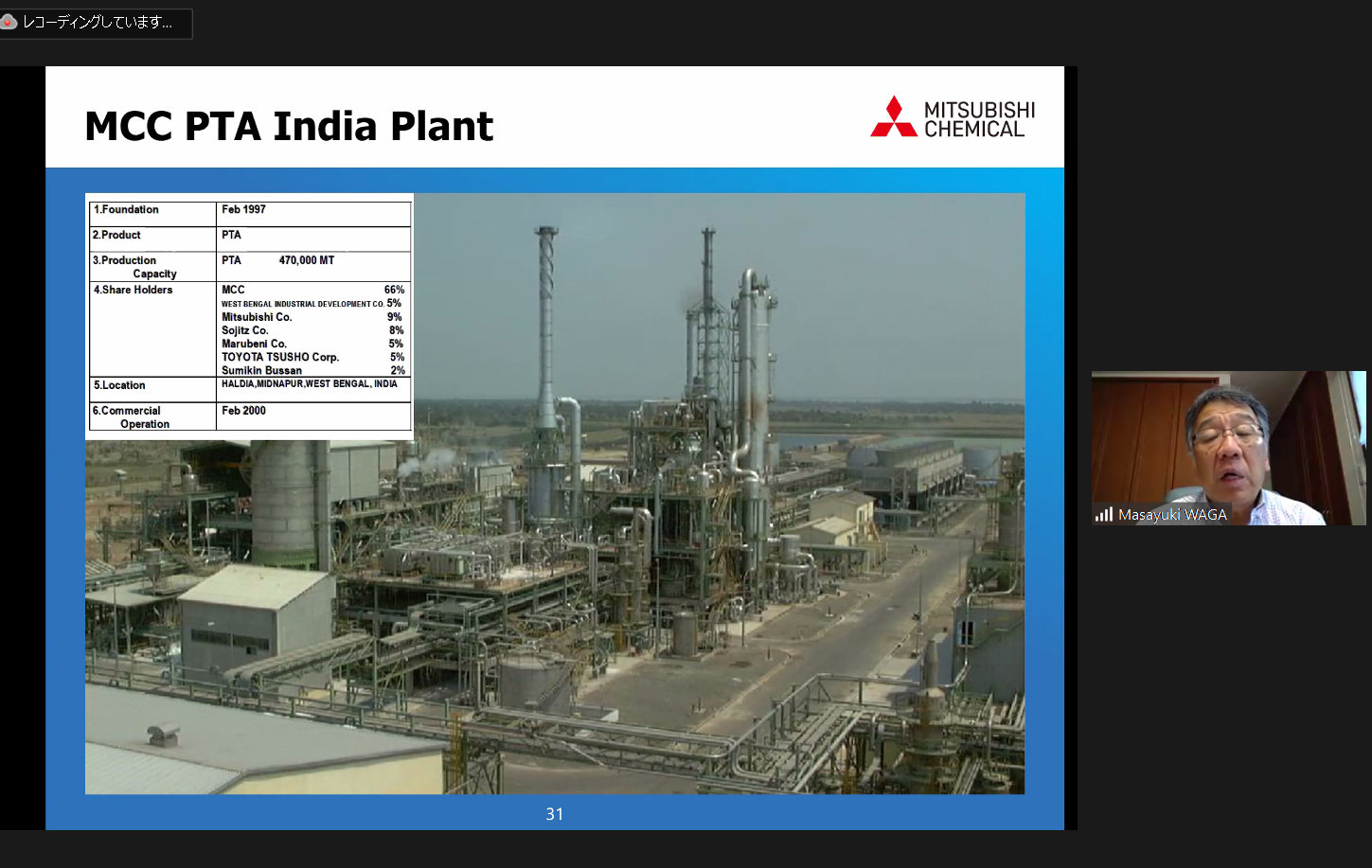This screenshot has width=1372, height=868.
Task: Click the Haldia, Midnapur location value
Action: 310,384
